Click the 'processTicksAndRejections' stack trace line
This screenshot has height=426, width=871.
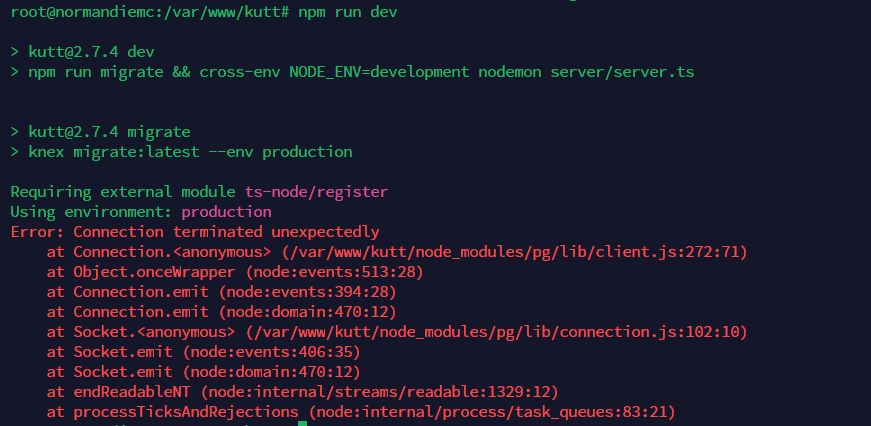coord(361,412)
